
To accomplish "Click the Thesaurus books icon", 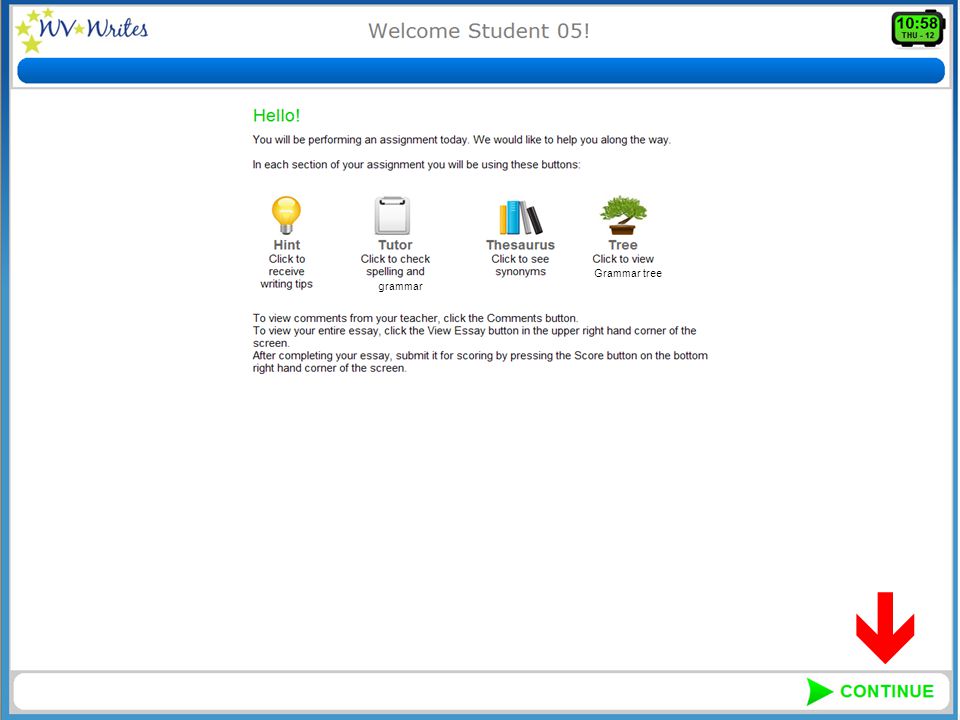I will coord(520,217).
